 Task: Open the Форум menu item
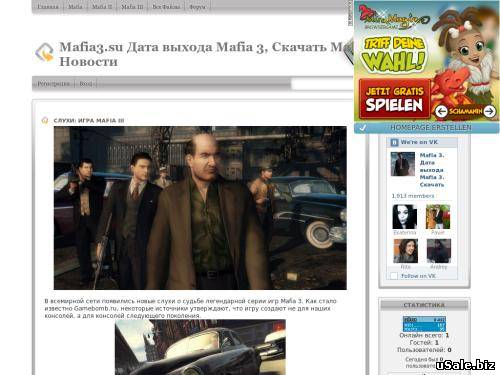pos(197,7)
